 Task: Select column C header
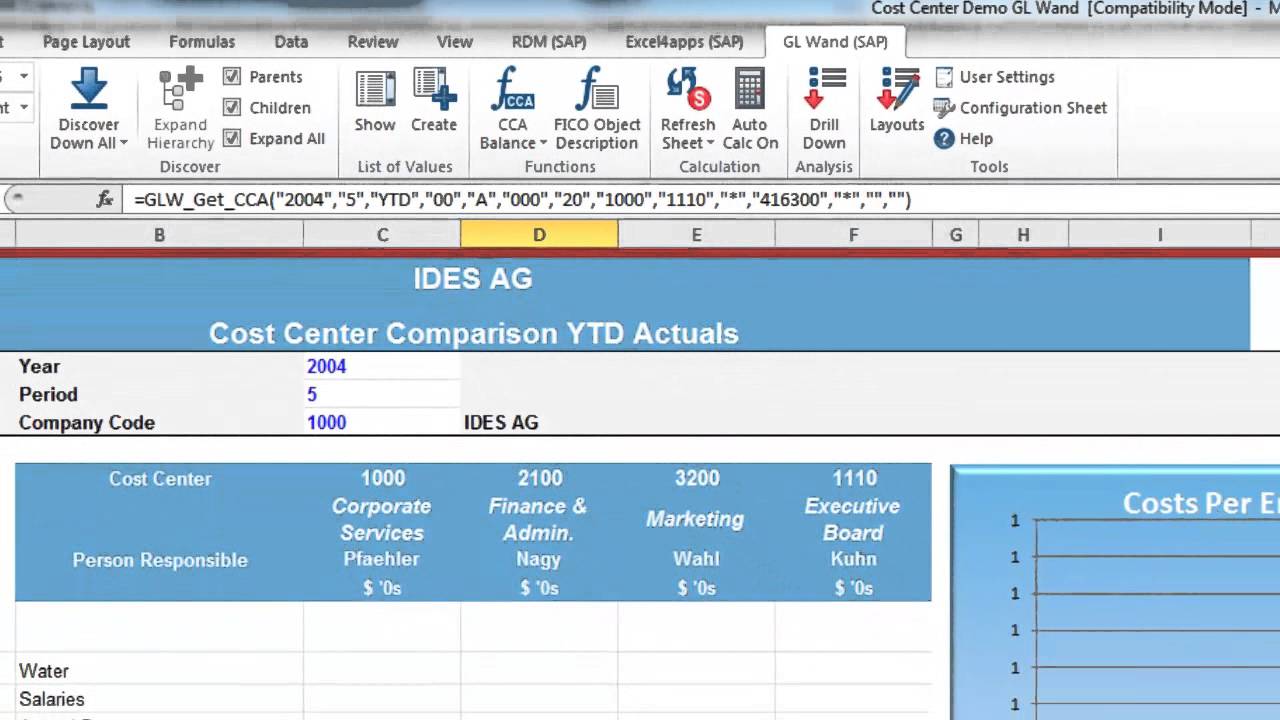click(382, 235)
